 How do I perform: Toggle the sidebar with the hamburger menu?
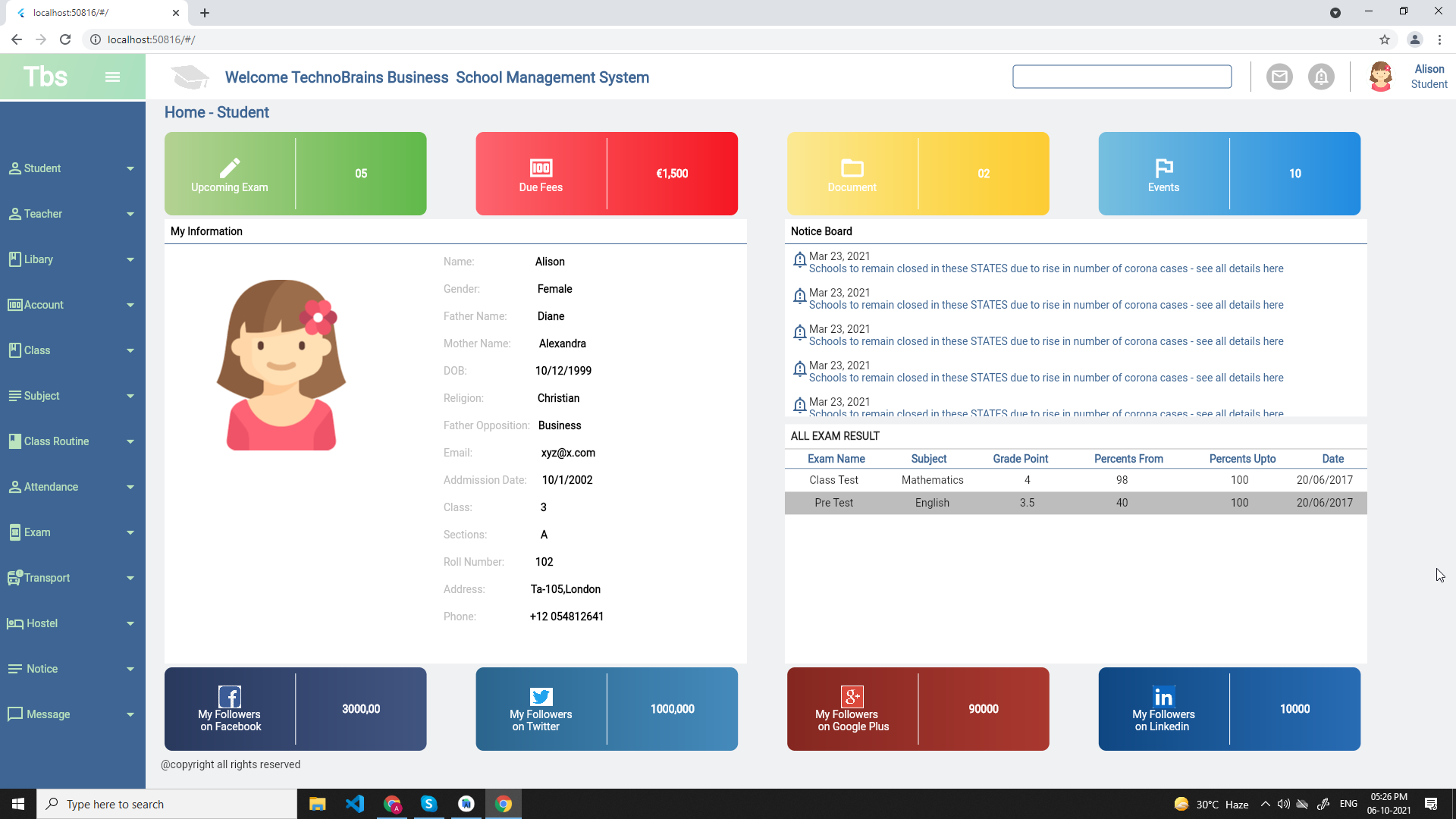coord(112,77)
